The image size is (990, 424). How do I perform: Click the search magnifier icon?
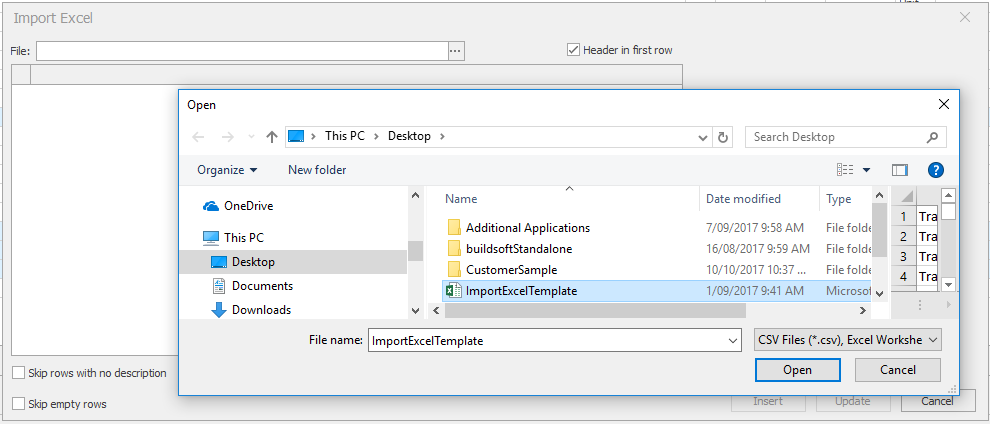click(x=932, y=137)
